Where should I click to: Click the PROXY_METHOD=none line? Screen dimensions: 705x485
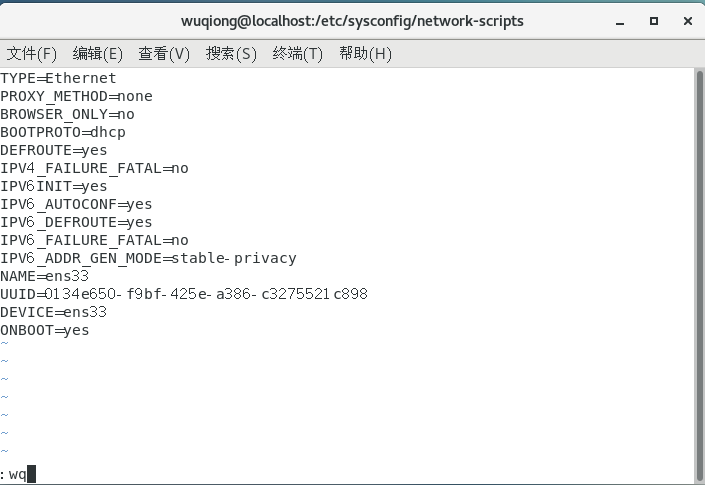(x=76, y=96)
